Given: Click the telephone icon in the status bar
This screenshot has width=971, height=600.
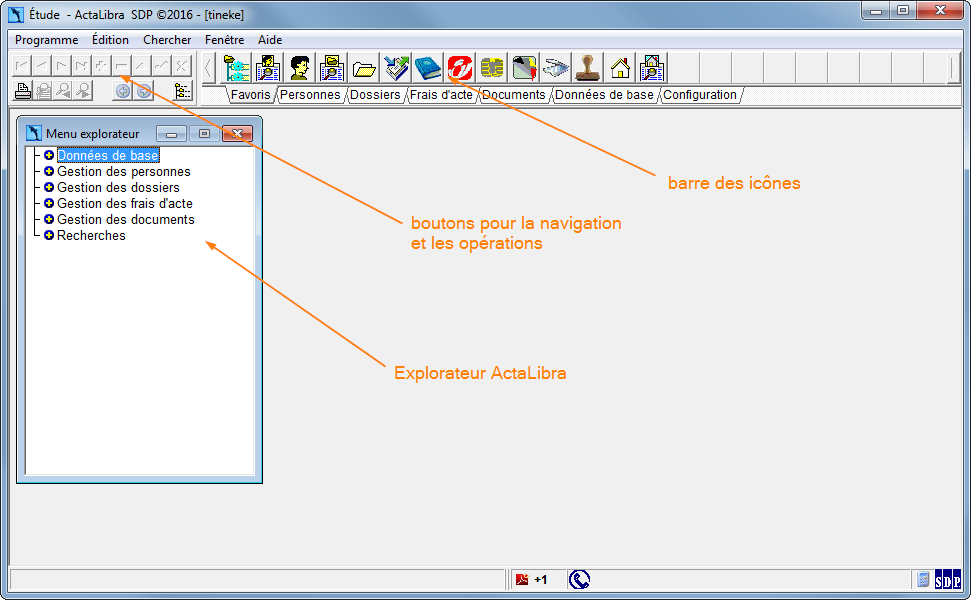Looking at the screenshot, I should tap(579, 580).
